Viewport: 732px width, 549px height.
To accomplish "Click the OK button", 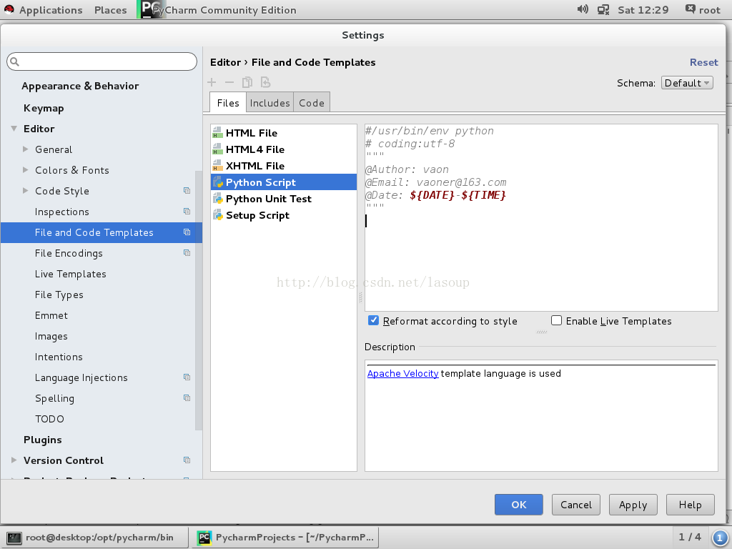I will (x=519, y=505).
